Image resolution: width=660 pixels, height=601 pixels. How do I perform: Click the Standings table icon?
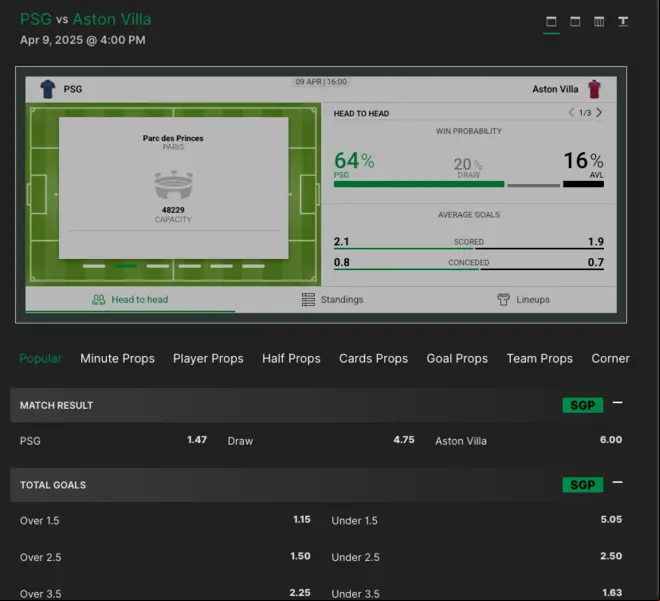coord(308,300)
